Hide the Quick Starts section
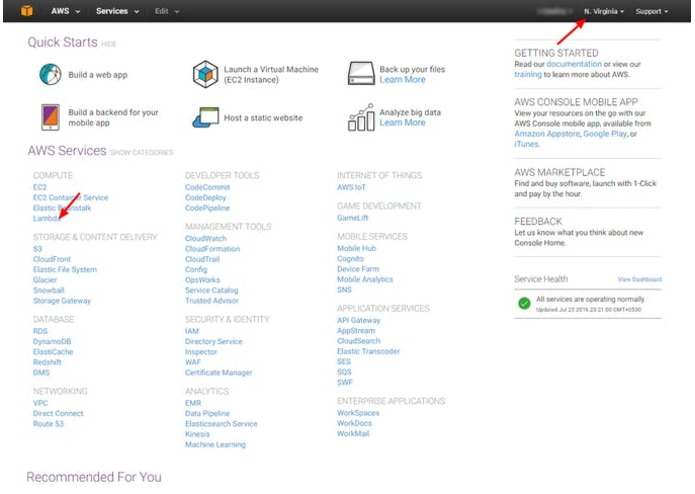The image size is (695, 494). (x=109, y=44)
